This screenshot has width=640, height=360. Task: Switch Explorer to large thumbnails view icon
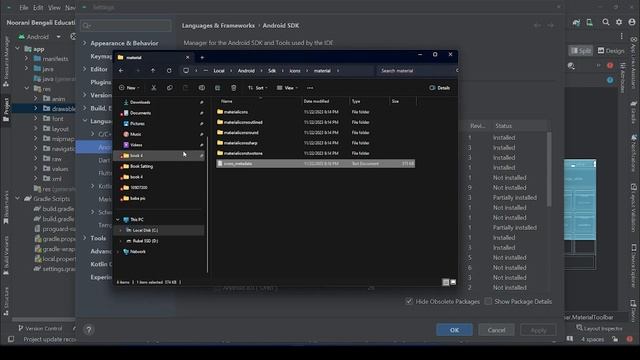coord(453,282)
